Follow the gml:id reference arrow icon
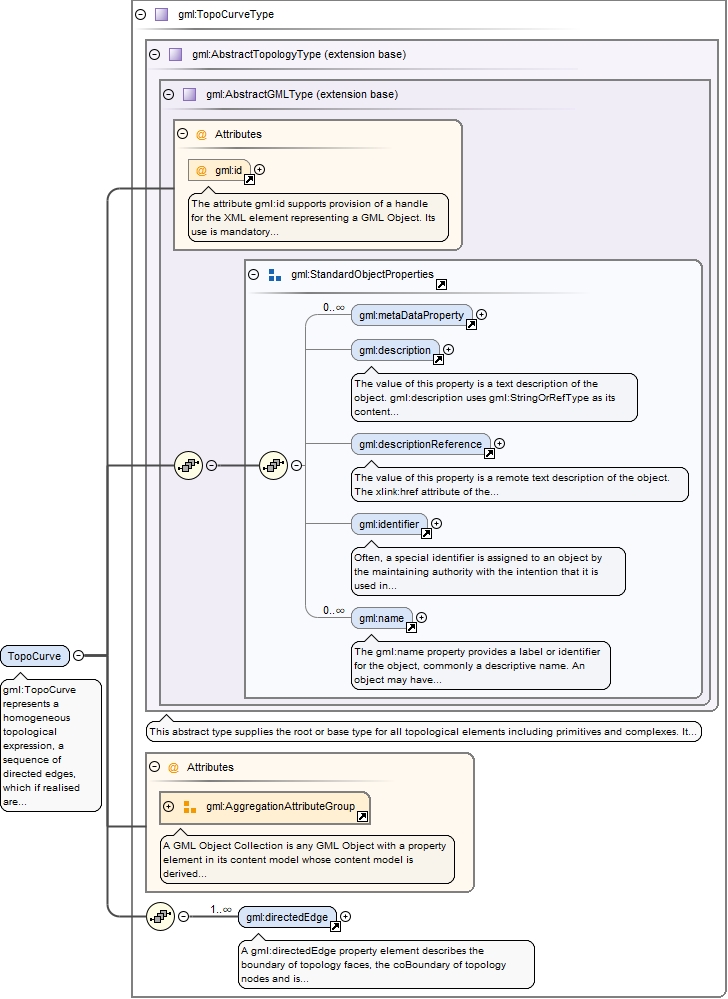This screenshot has width=728, height=999. [x=250, y=180]
